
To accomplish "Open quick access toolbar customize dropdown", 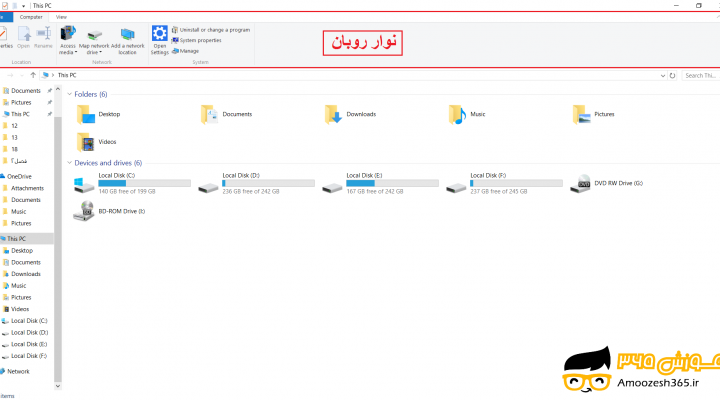I will 23,6.
